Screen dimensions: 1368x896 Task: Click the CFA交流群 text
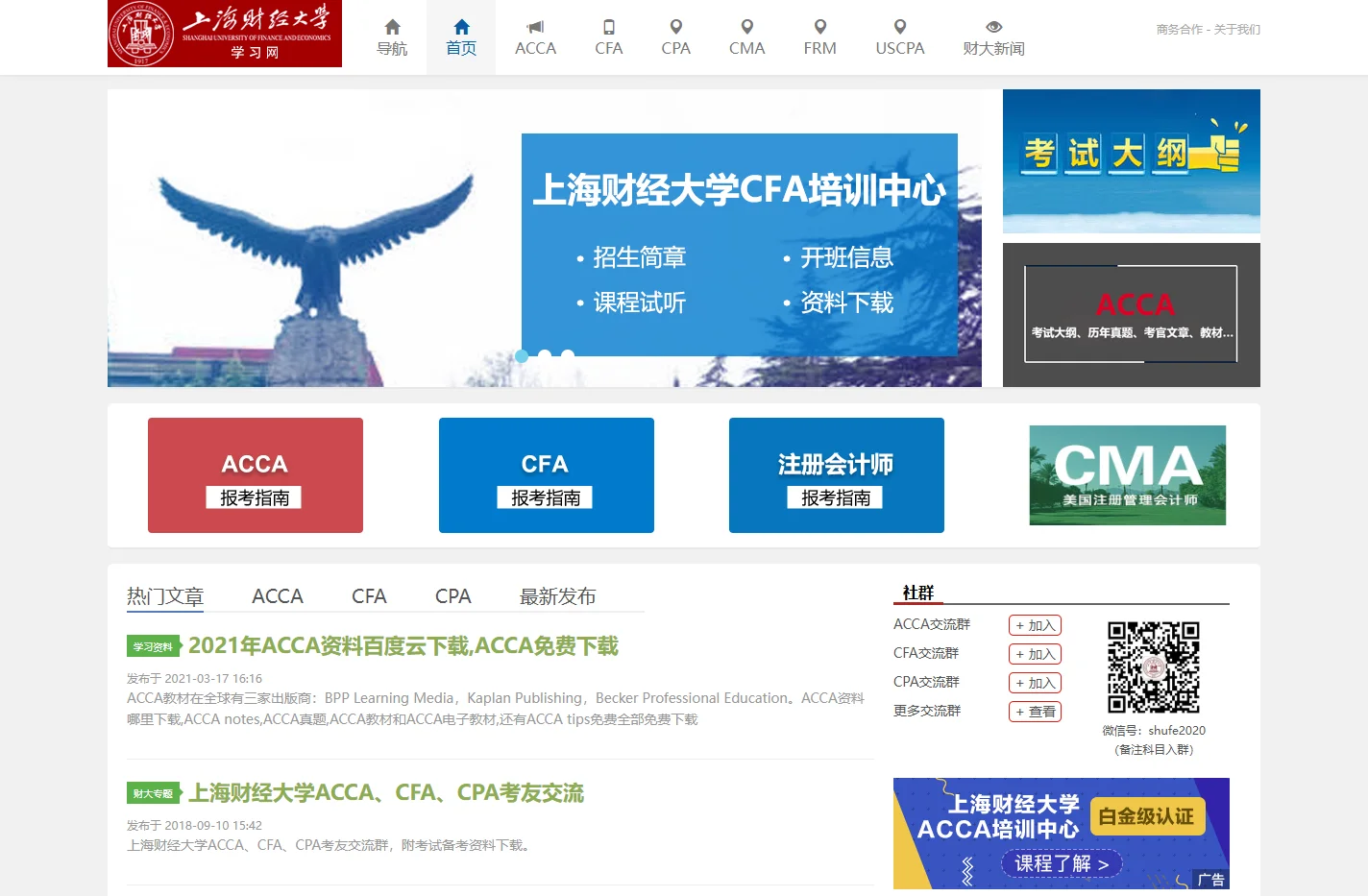click(926, 653)
